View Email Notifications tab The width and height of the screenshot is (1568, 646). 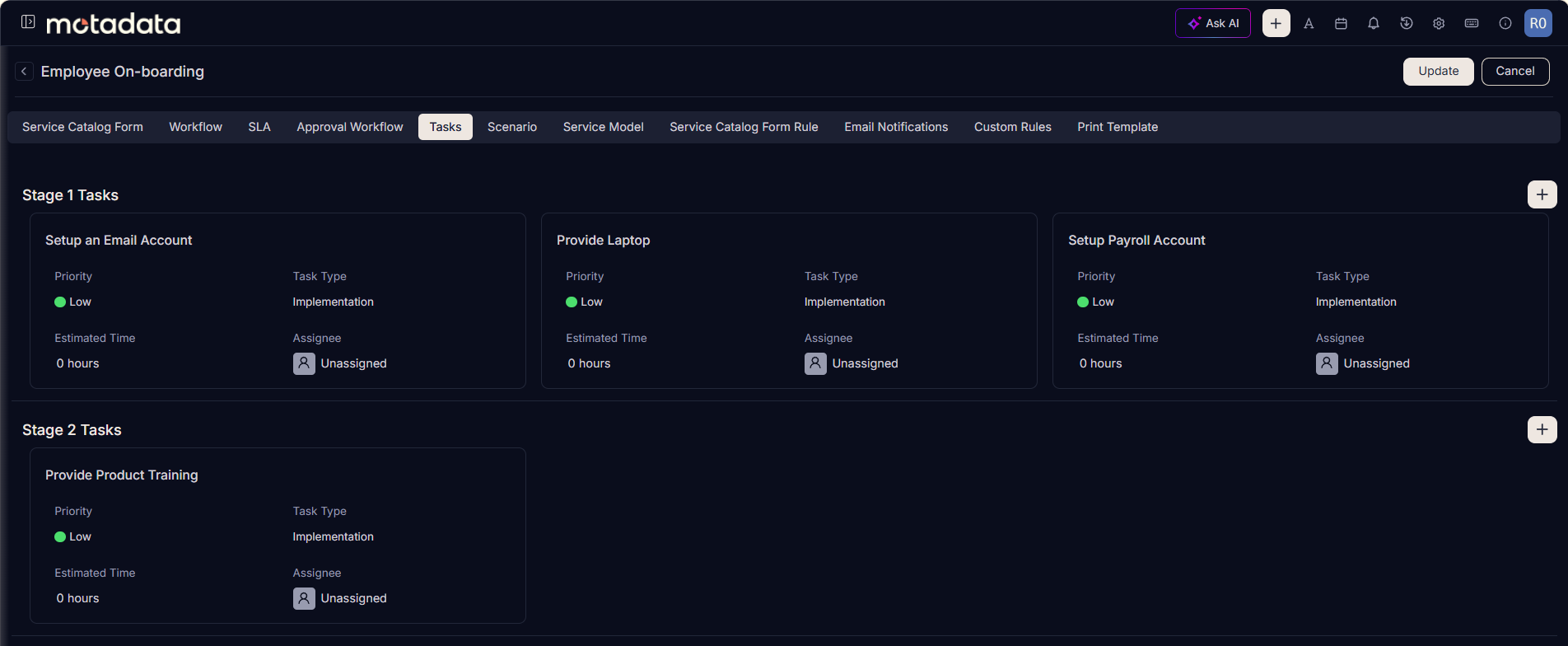point(896,127)
